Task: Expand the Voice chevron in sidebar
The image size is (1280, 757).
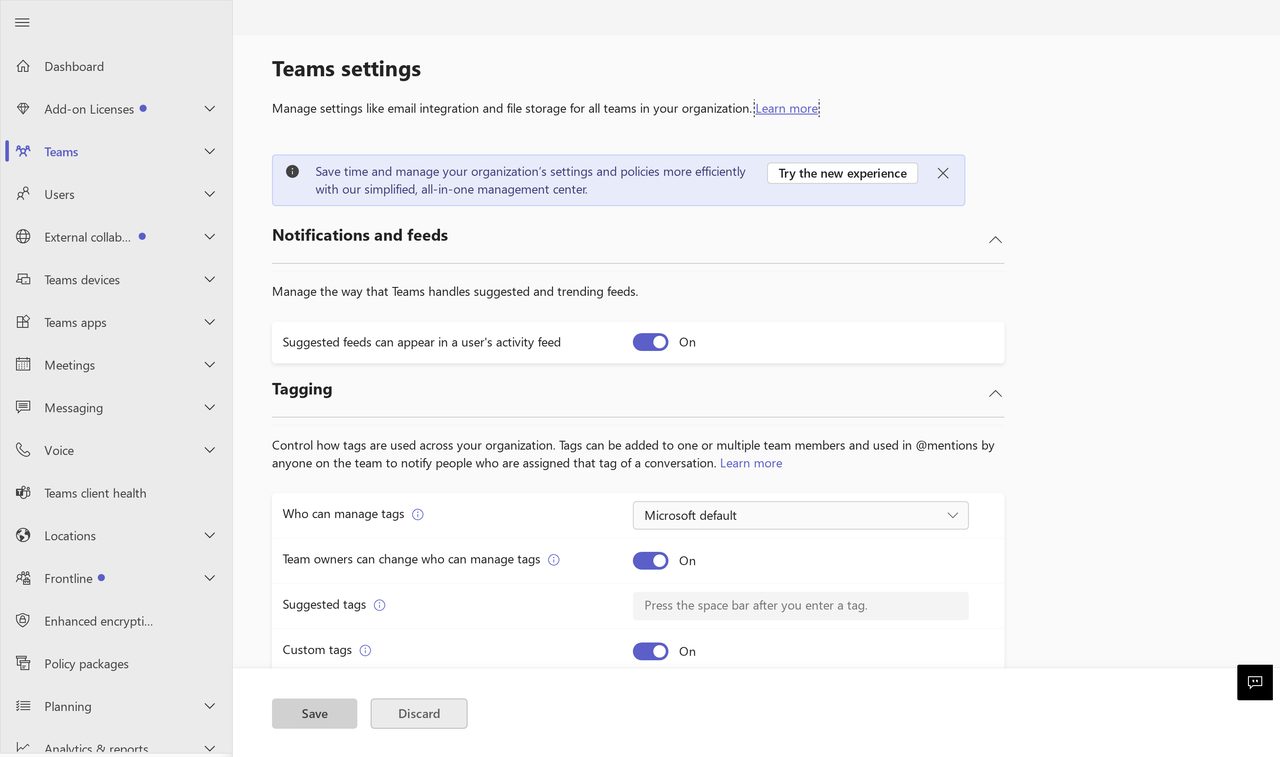Action: click(210, 450)
